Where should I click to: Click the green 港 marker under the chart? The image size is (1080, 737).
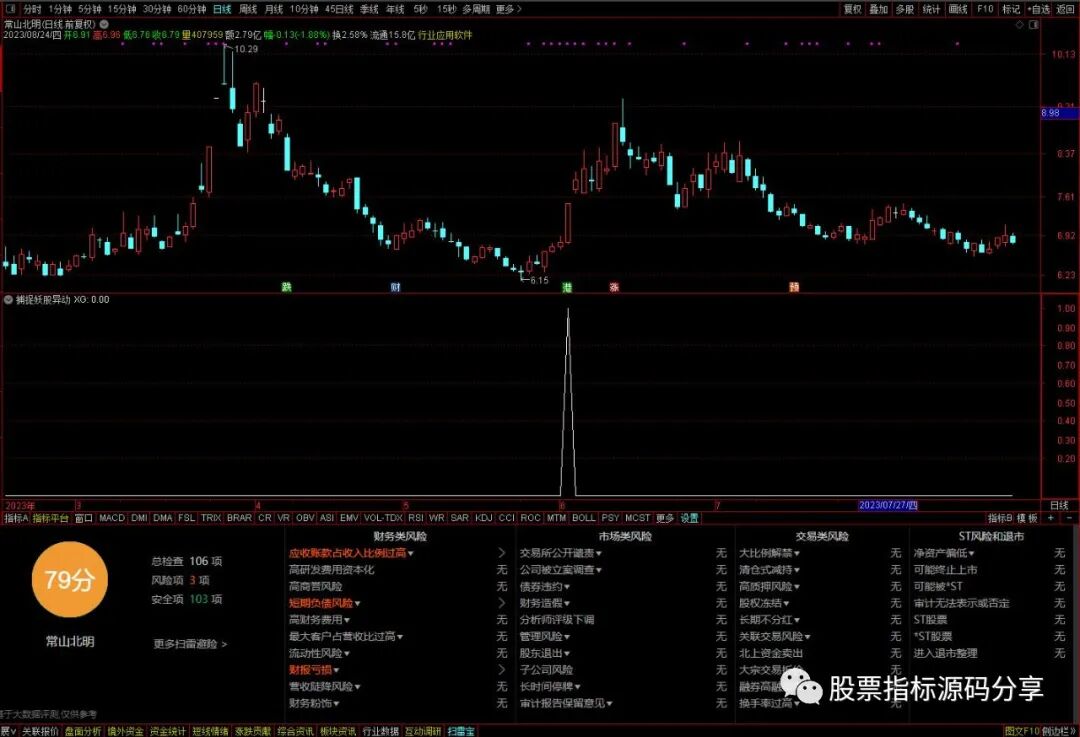(567, 287)
